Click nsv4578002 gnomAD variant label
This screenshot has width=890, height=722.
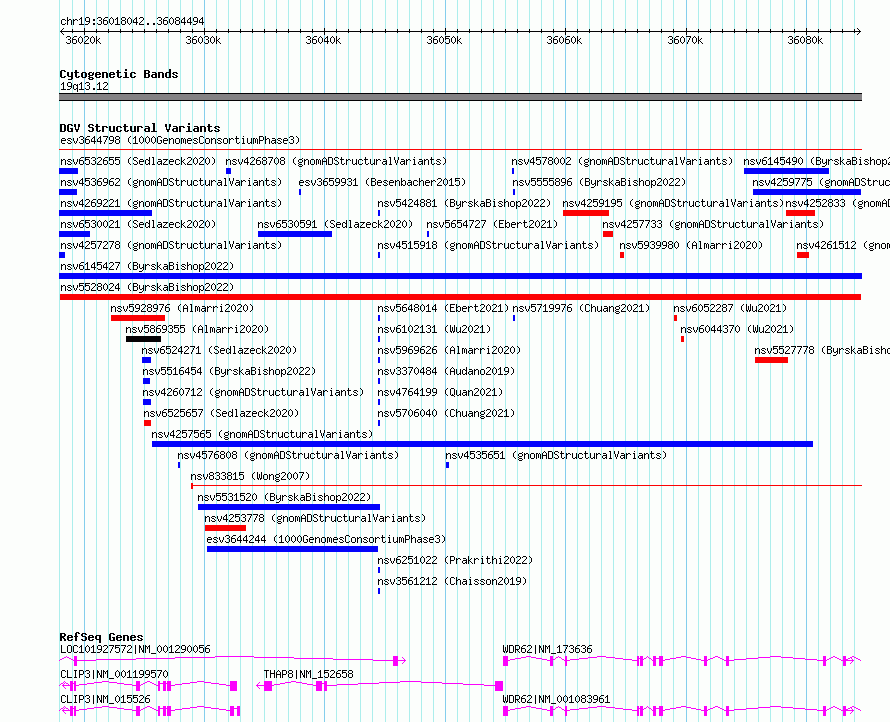tap(622, 161)
